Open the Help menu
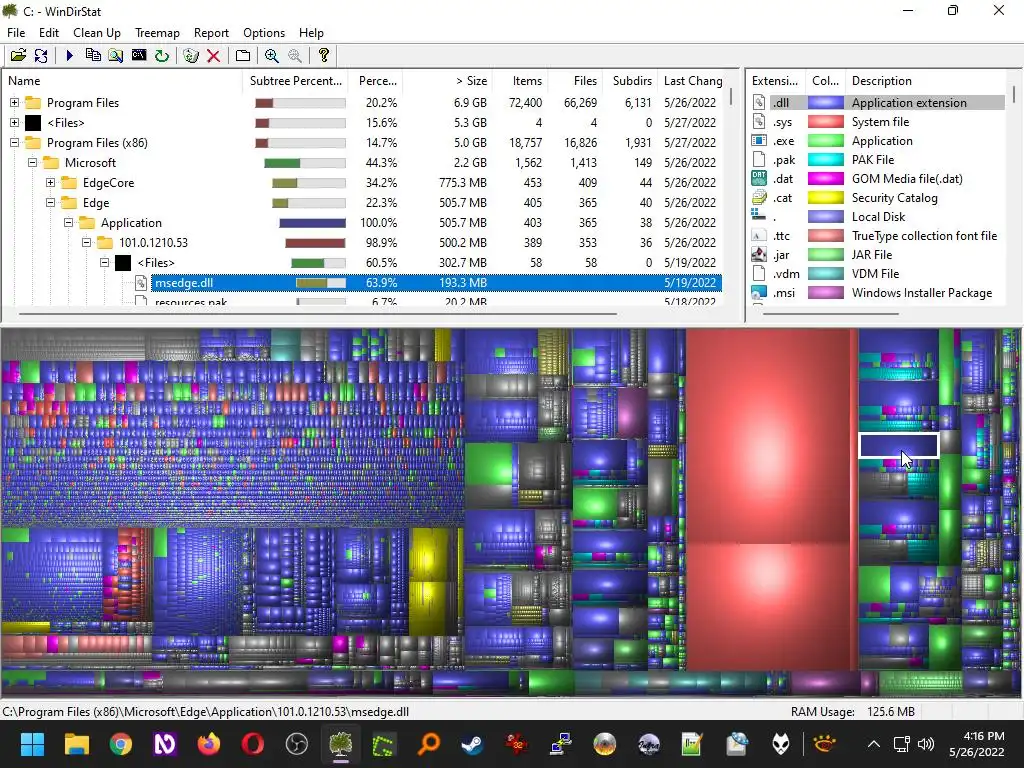The image size is (1024, 768). [311, 33]
